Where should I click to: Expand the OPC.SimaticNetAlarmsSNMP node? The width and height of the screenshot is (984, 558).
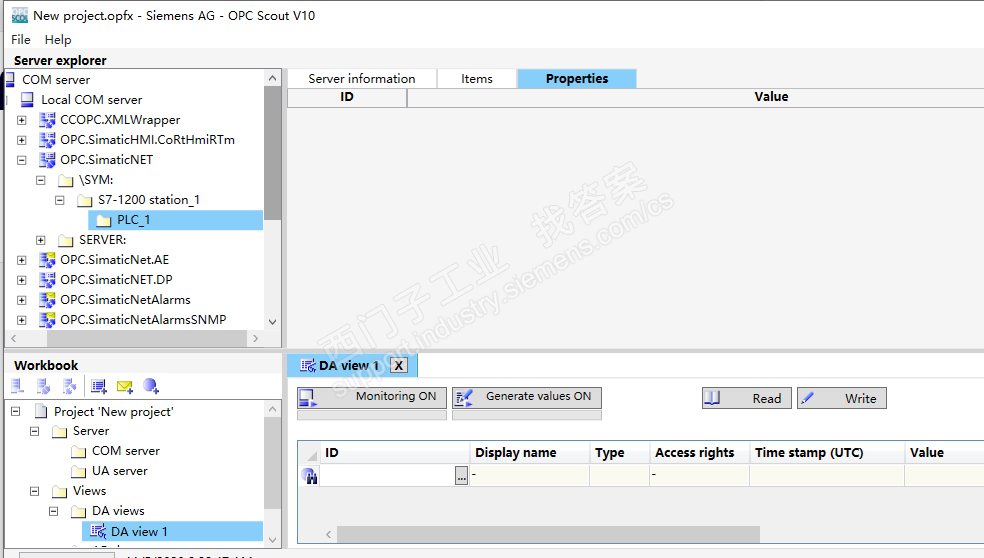pos(22,320)
